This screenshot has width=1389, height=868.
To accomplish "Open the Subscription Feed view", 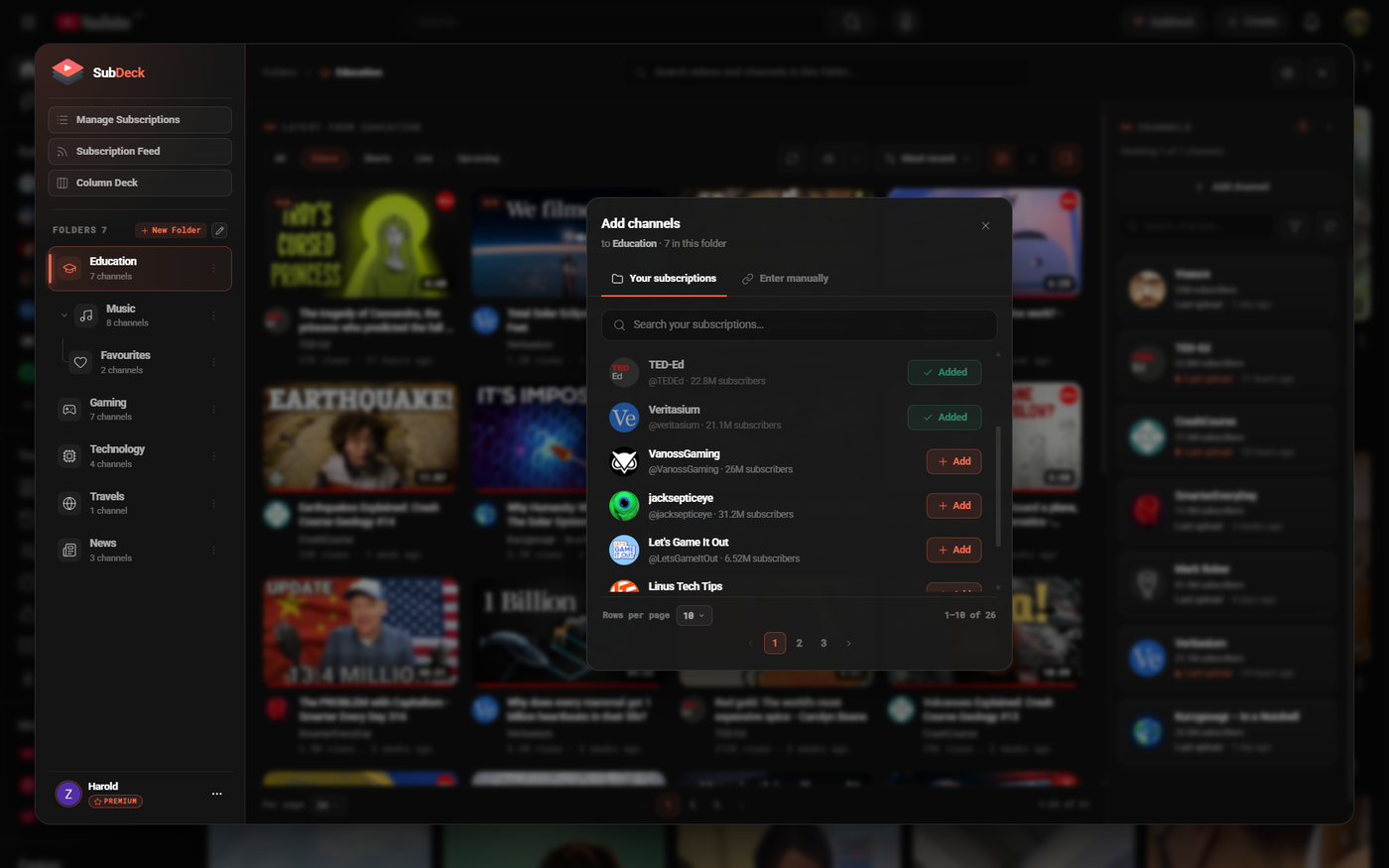I will pos(140,151).
